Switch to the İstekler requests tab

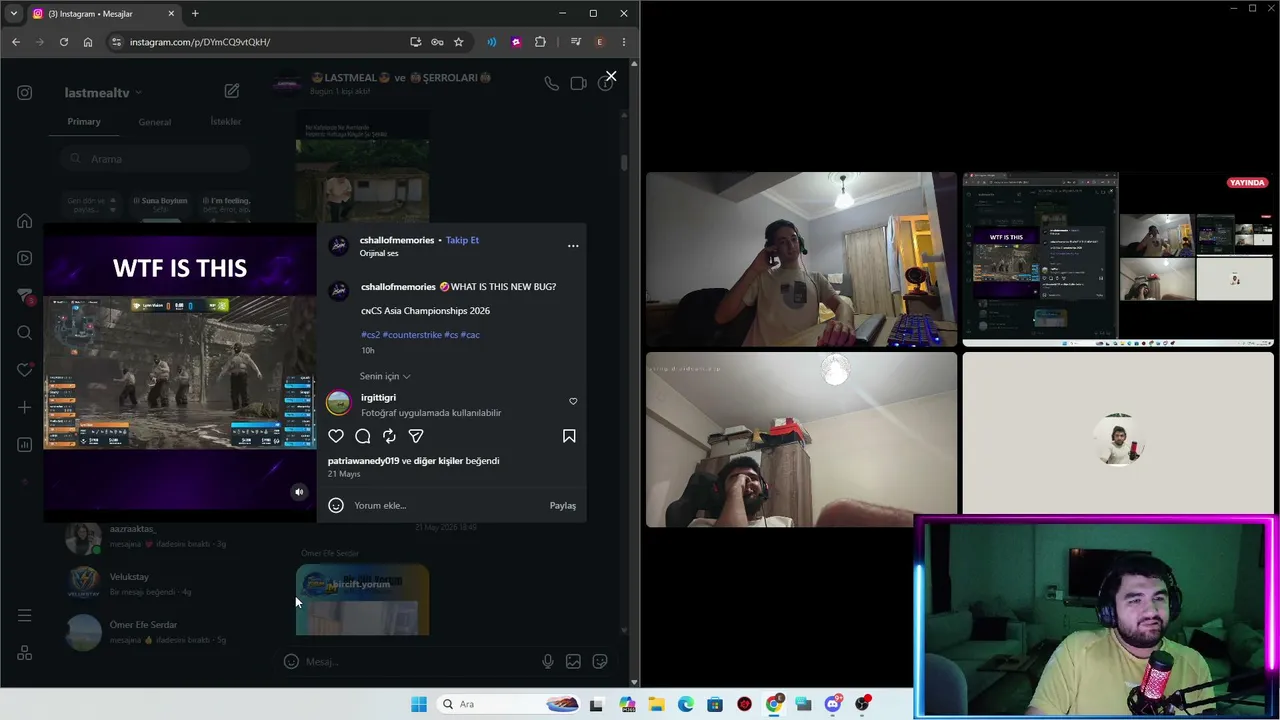point(226,122)
